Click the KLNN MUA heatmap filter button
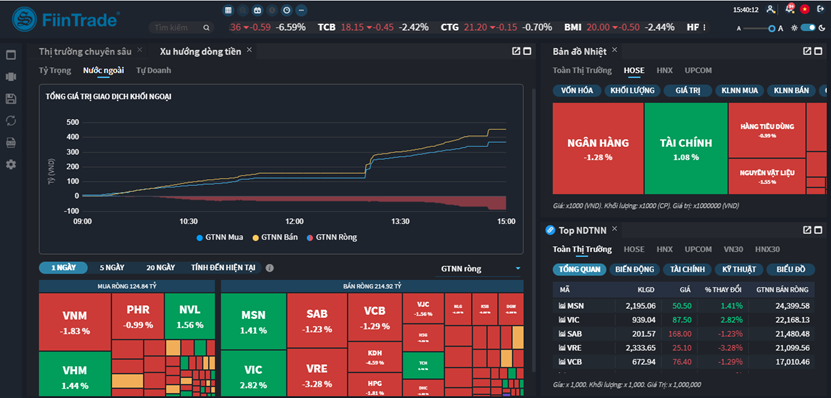The width and height of the screenshot is (831, 398). 739,91
